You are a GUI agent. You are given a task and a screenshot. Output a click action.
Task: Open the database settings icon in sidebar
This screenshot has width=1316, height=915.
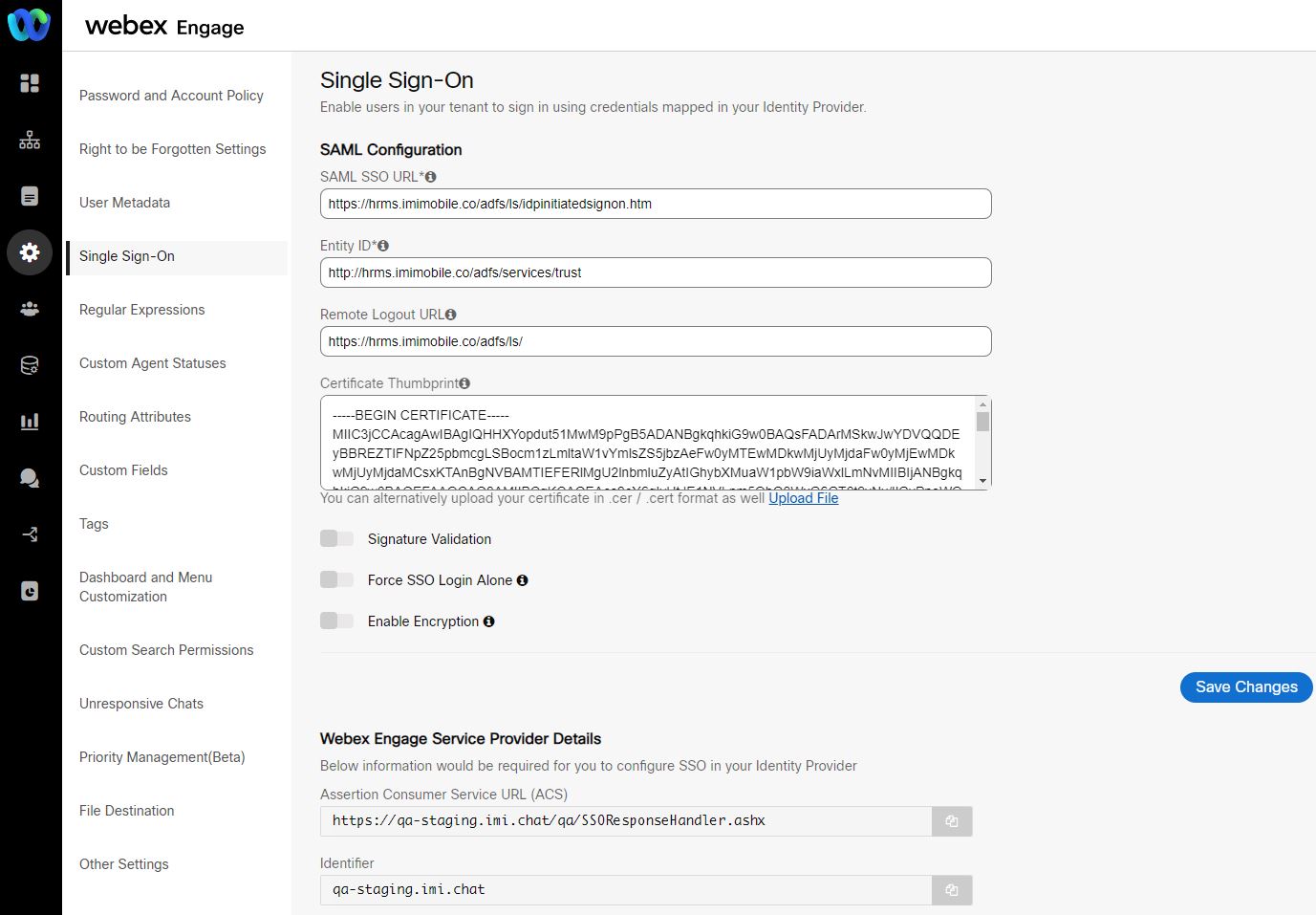click(30, 365)
